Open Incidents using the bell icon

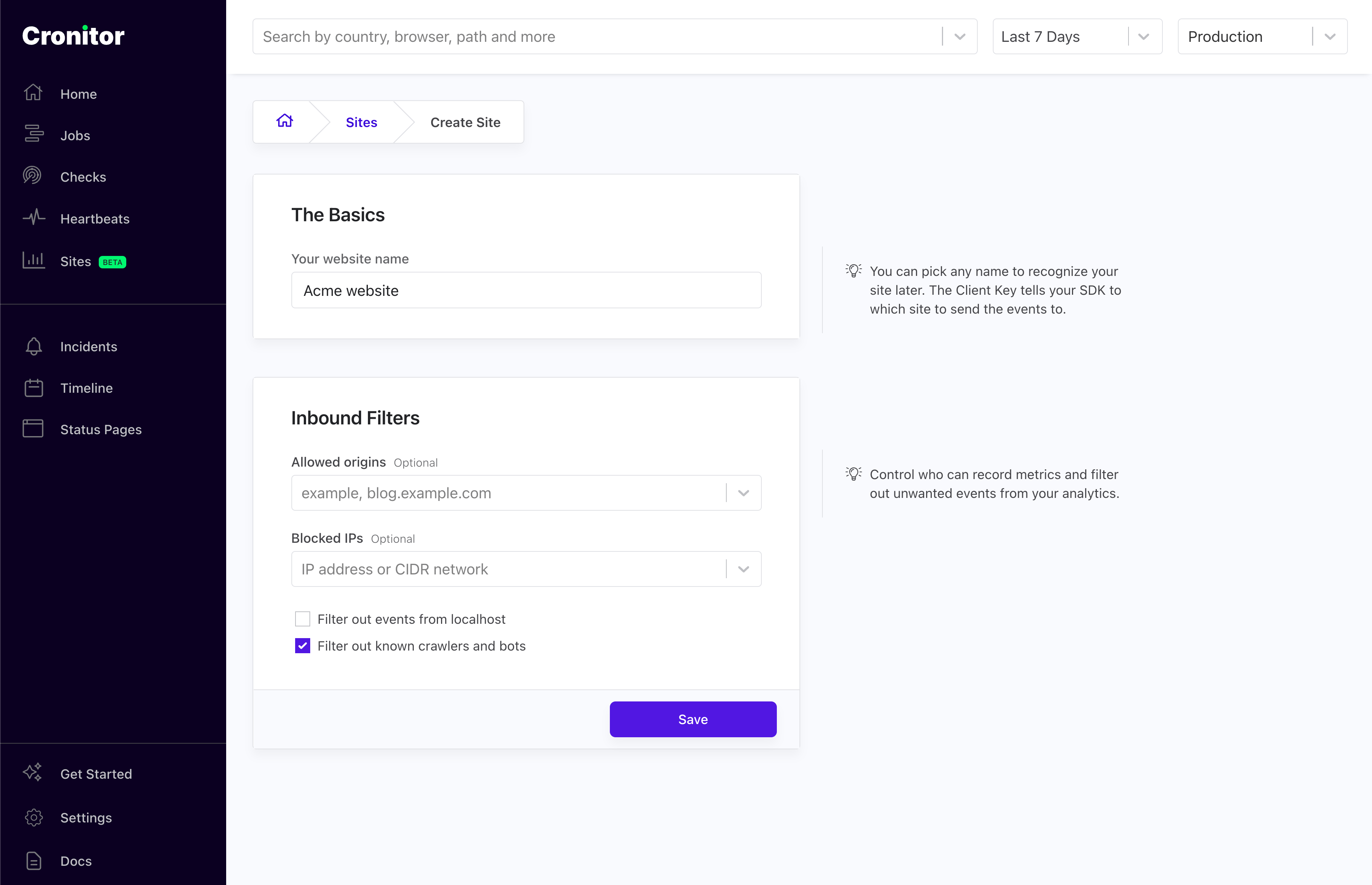point(33,346)
